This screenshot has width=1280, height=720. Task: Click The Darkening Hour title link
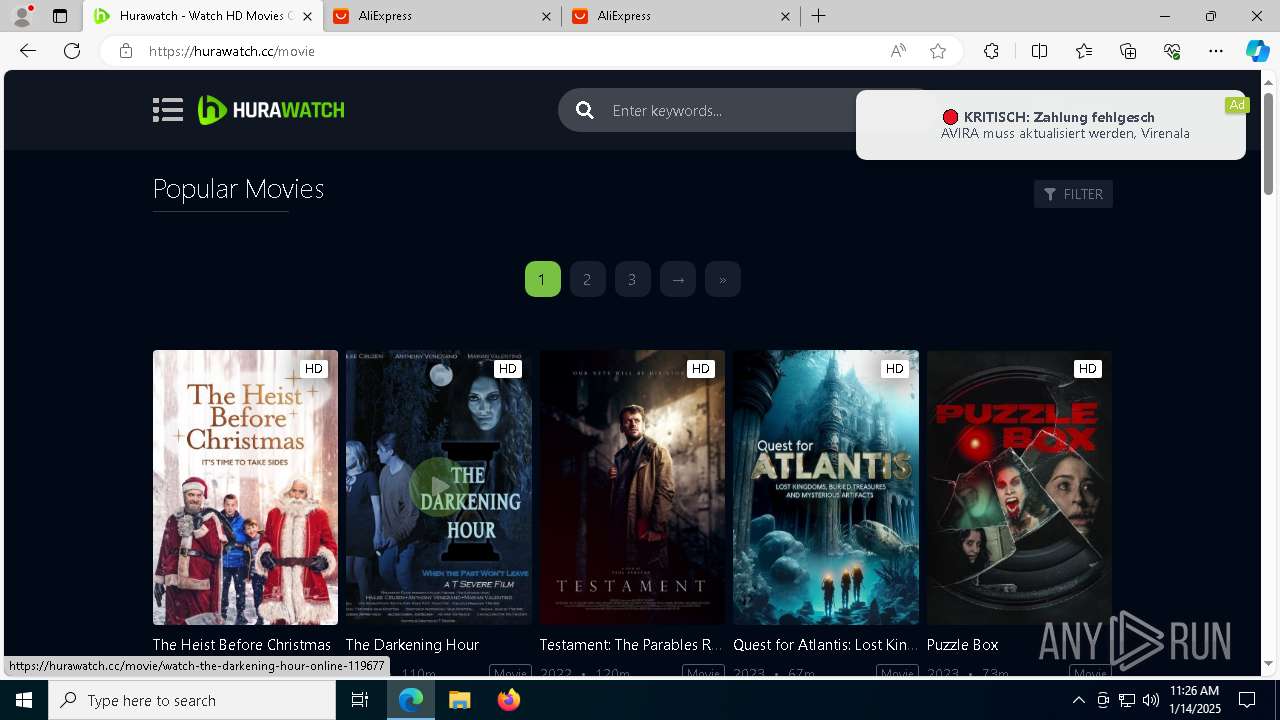[412, 645]
